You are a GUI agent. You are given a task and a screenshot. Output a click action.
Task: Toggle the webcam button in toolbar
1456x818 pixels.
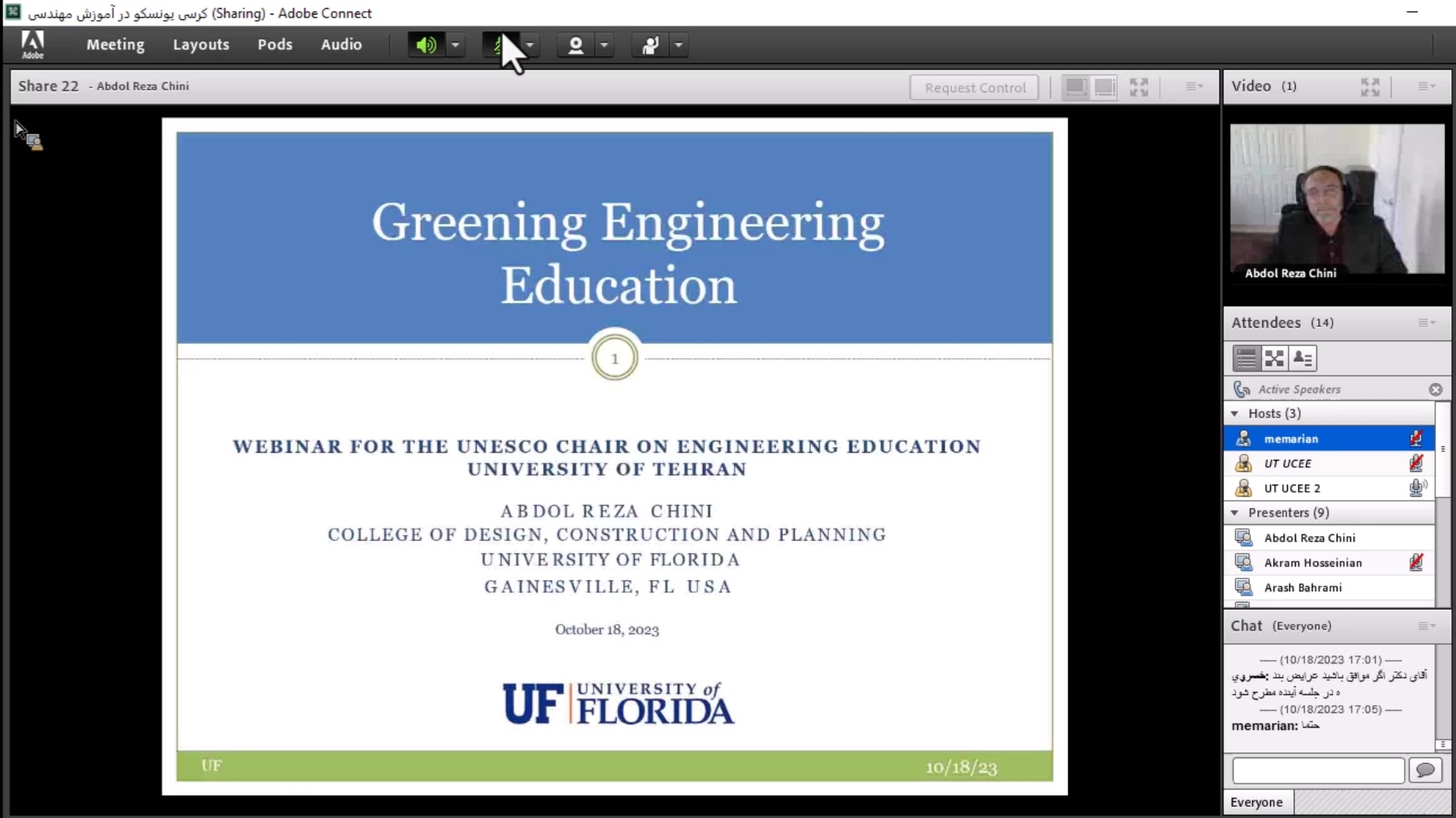pyautogui.click(x=575, y=45)
